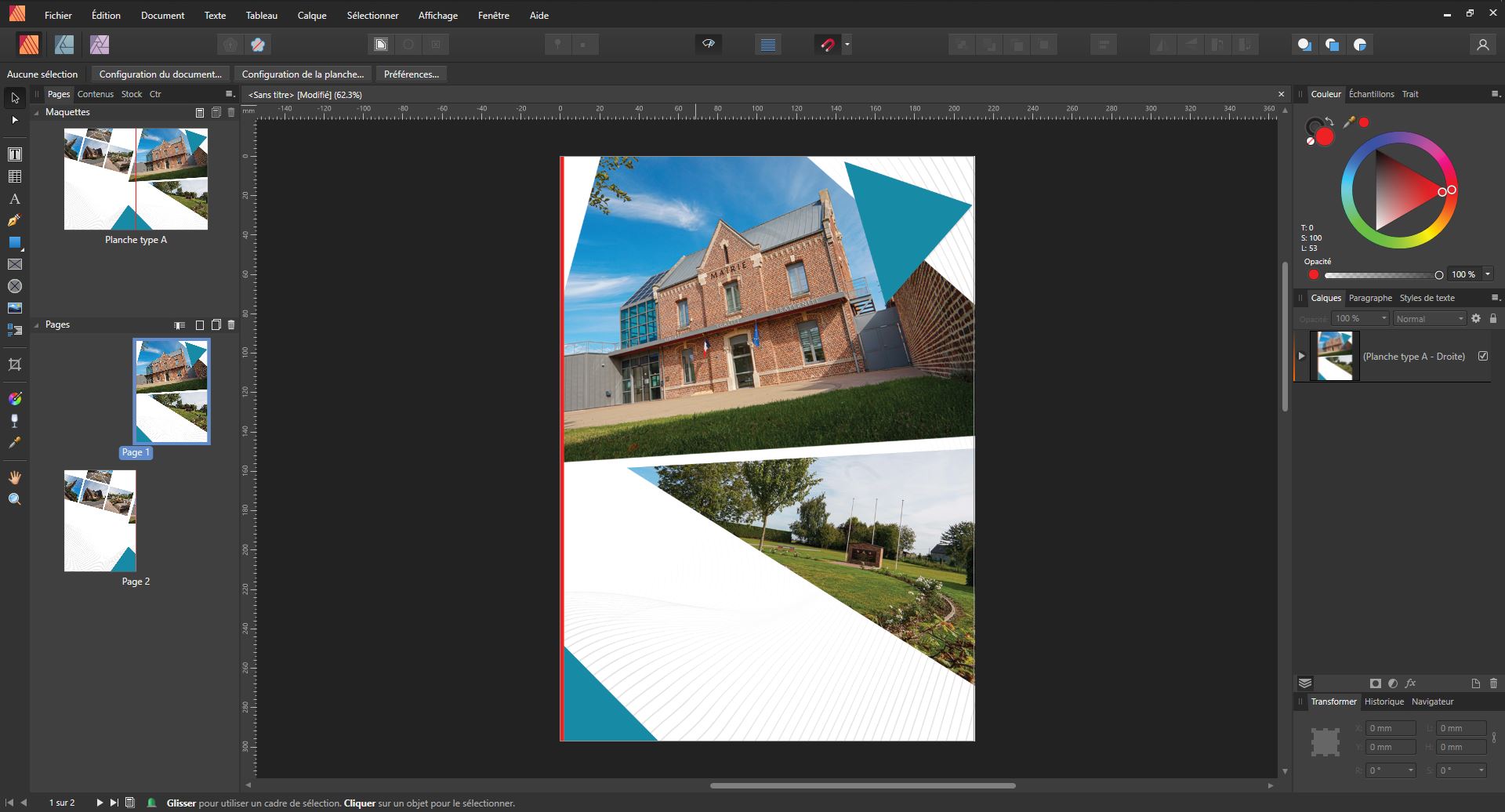Click the opacity slider handle
The image size is (1505, 812).
click(1439, 275)
